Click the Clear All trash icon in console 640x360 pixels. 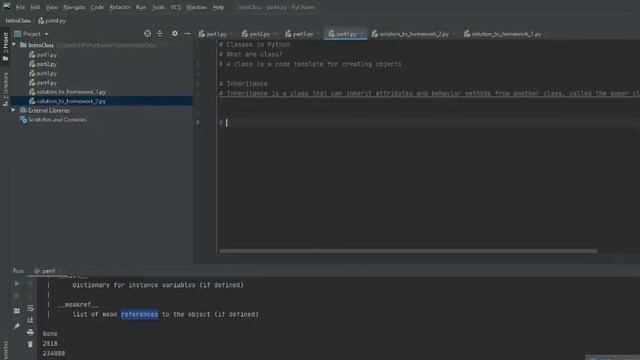pyautogui.click(x=30, y=344)
